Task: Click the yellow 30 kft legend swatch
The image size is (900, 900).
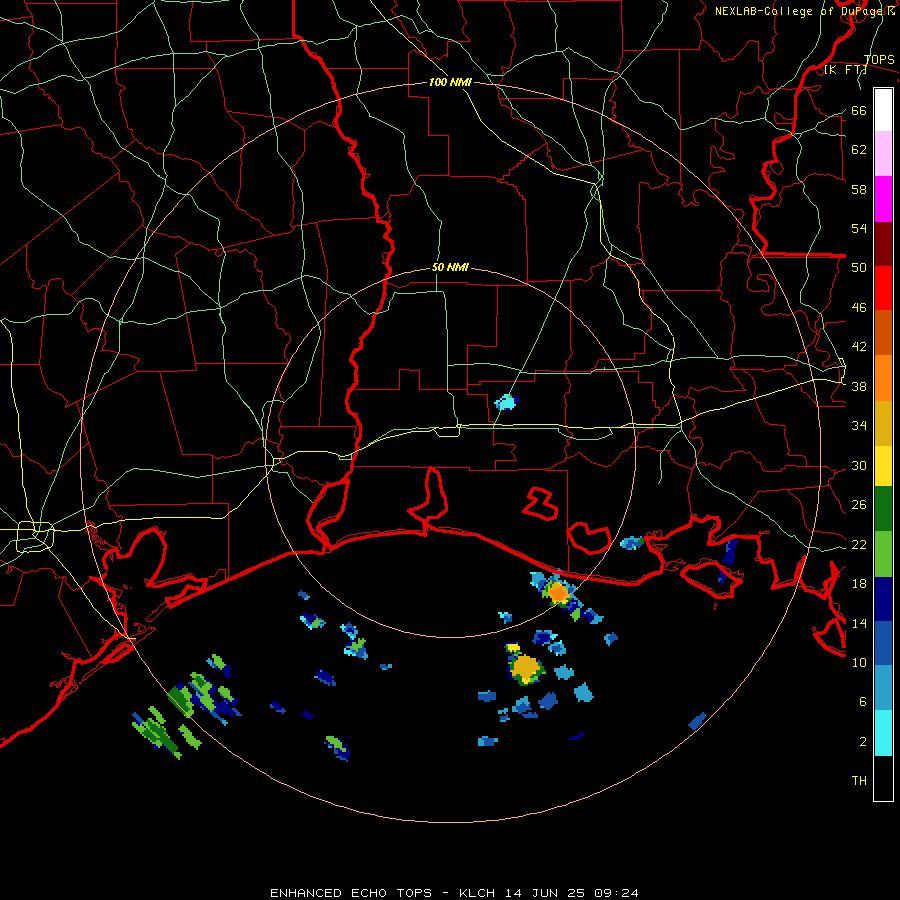Action: 883,466
